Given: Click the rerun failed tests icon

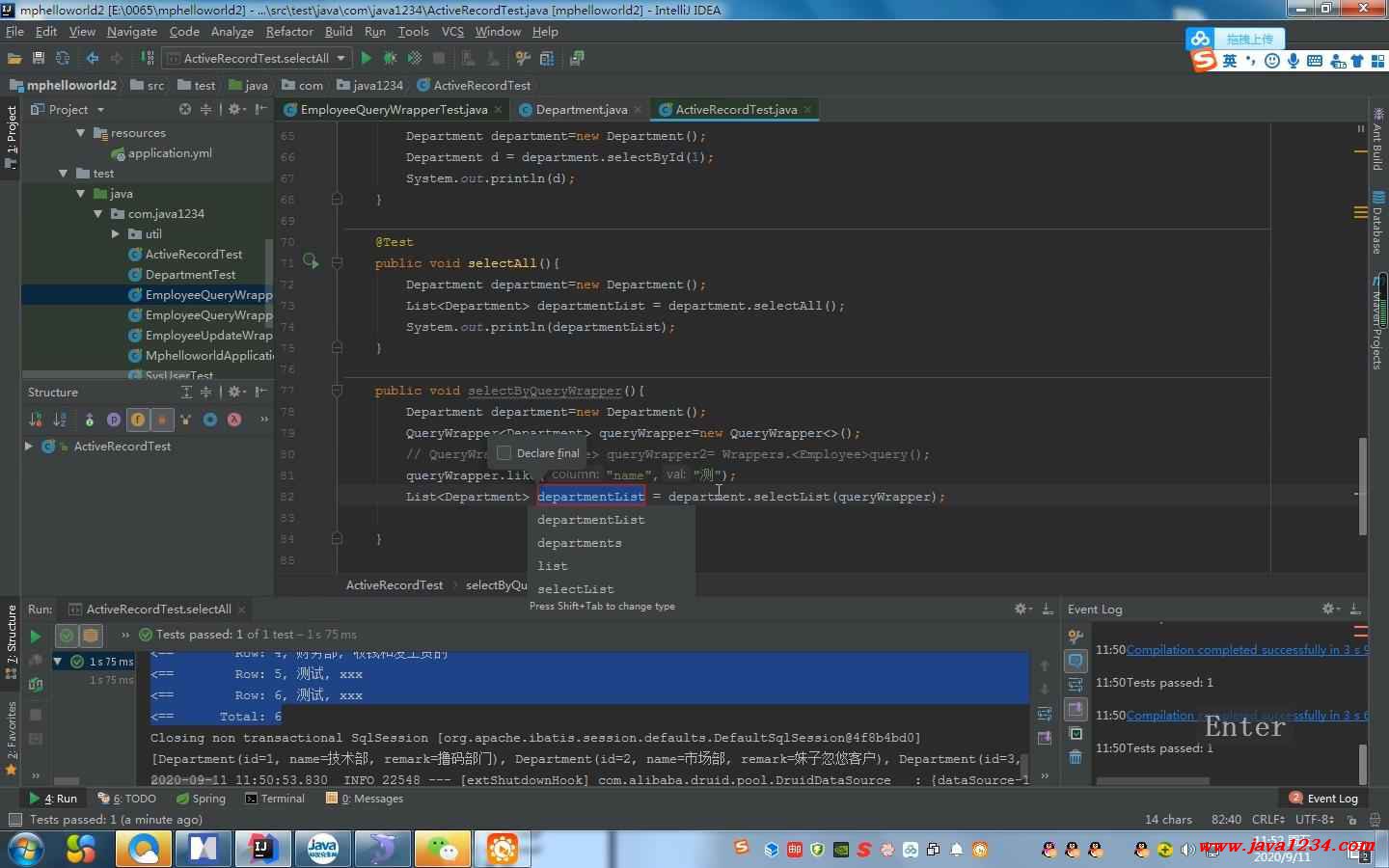Looking at the screenshot, I should click(x=36, y=660).
